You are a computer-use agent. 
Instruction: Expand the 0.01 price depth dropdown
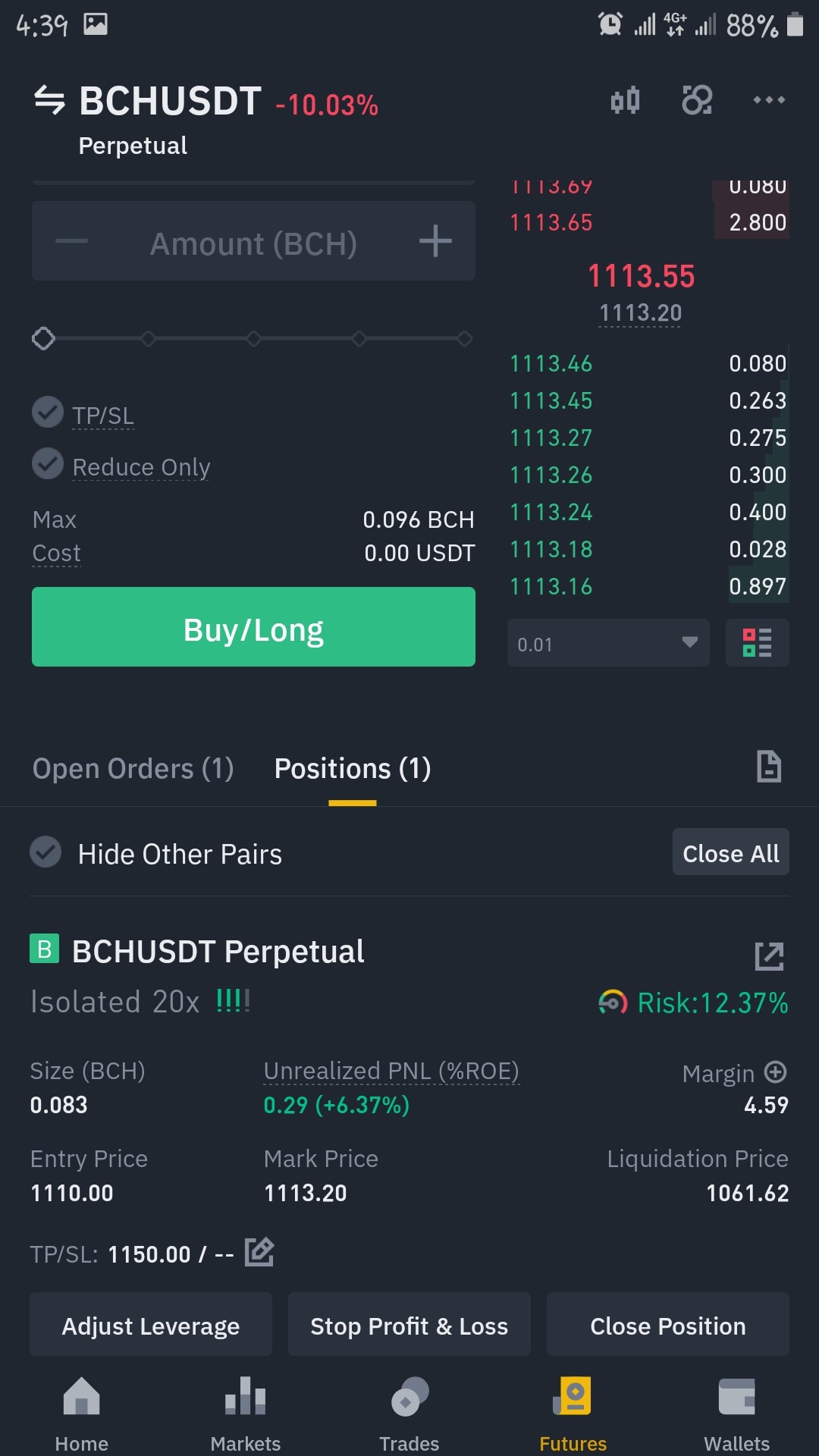pyautogui.click(x=608, y=643)
